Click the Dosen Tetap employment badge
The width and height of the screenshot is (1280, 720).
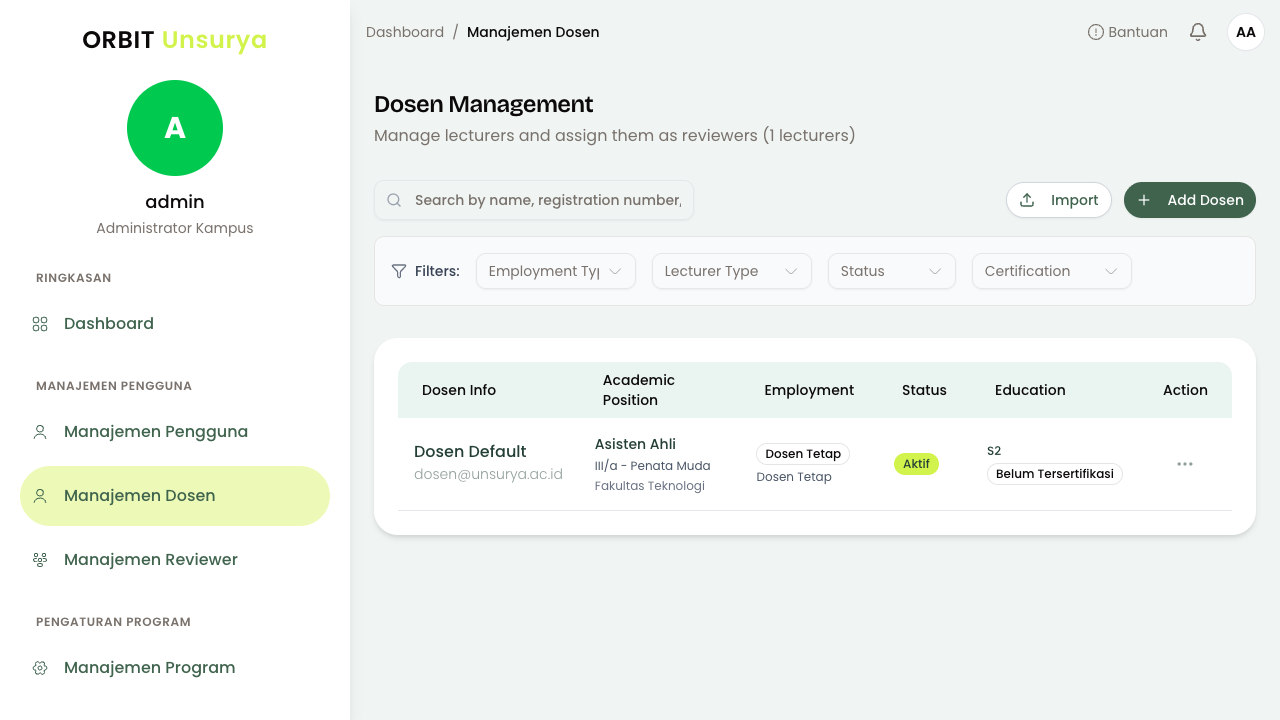click(803, 454)
